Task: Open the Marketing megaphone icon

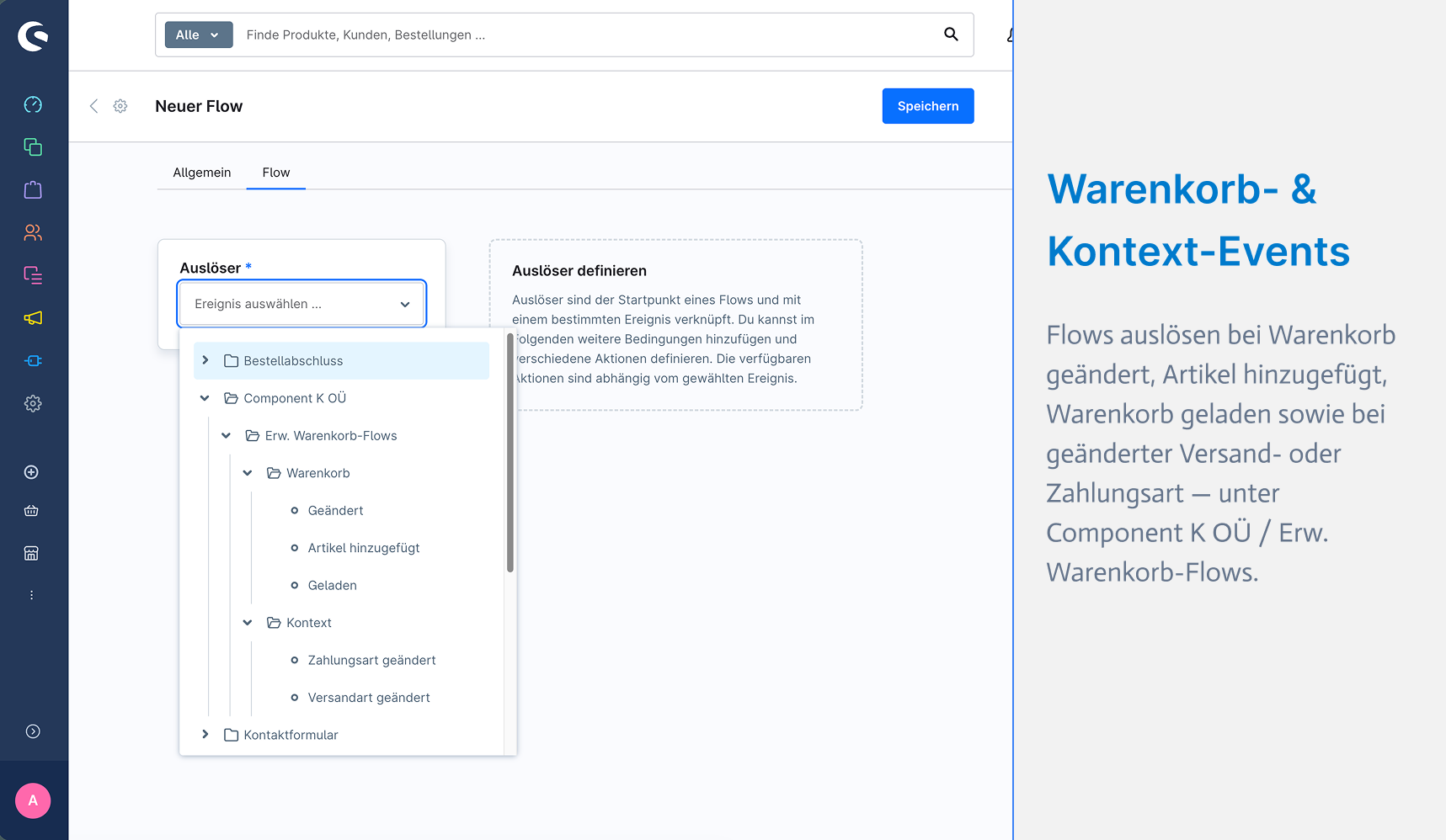Action: pyautogui.click(x=33, y=318)
